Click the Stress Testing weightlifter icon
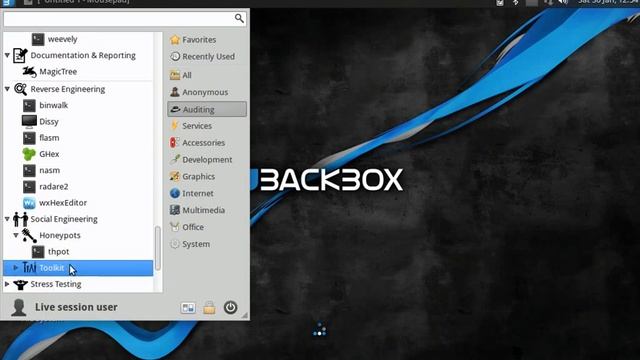 [20, 284]
